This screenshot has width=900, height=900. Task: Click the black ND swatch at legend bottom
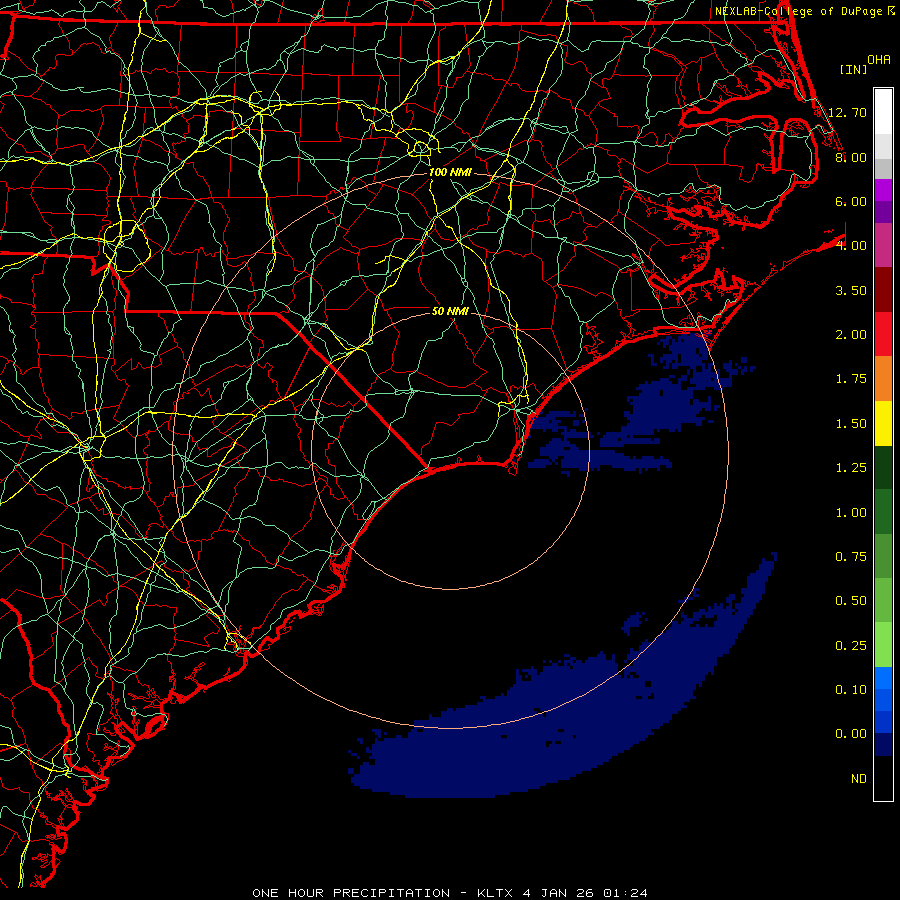883,778
